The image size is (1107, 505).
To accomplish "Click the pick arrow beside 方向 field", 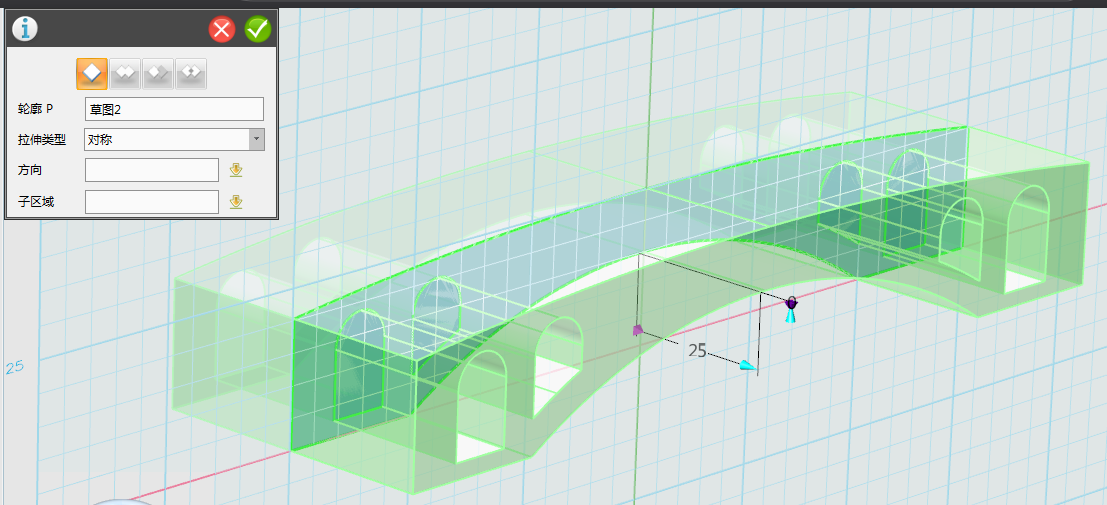I will point(236,170).
